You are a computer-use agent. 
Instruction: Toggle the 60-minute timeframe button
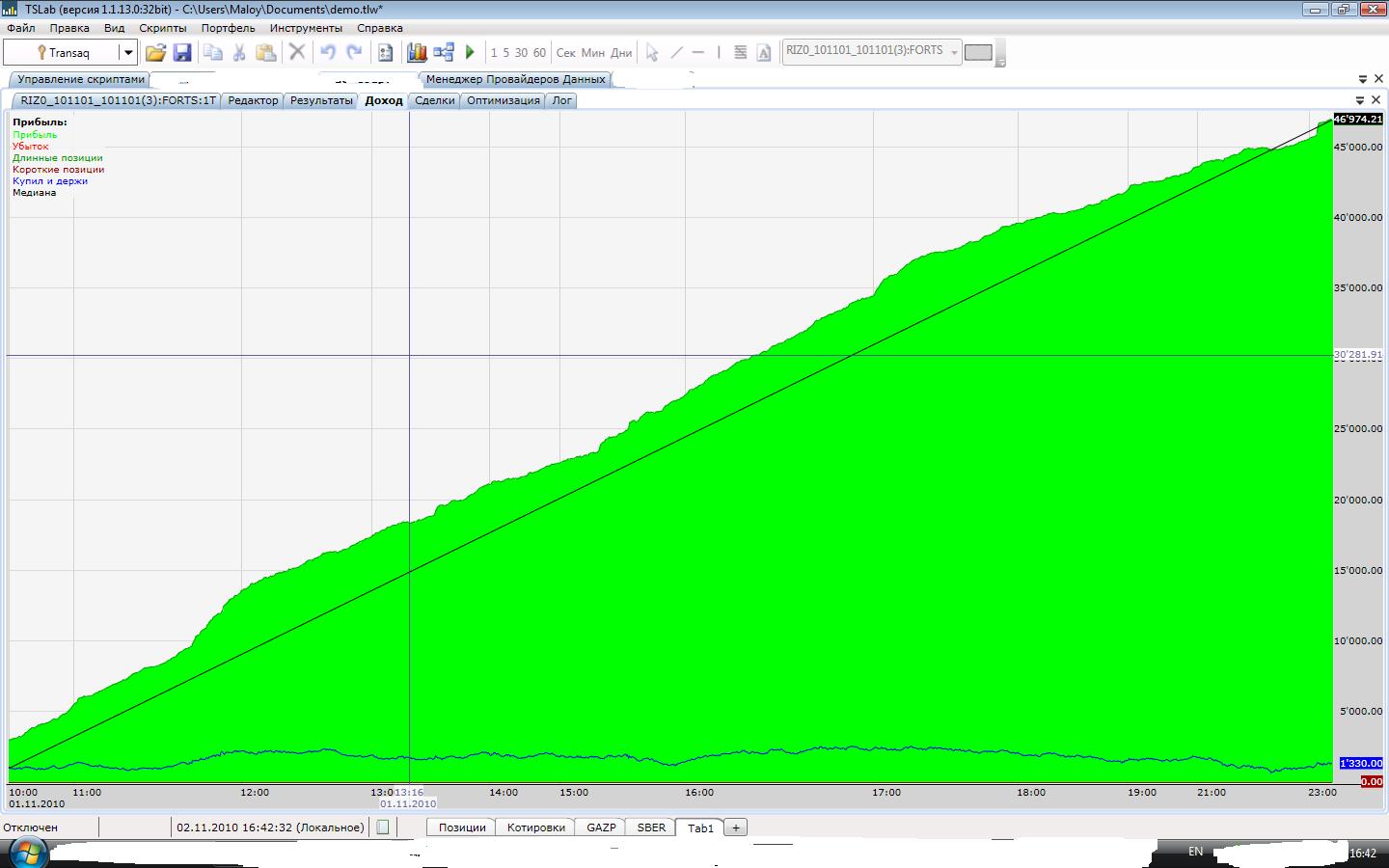[539, 53]
